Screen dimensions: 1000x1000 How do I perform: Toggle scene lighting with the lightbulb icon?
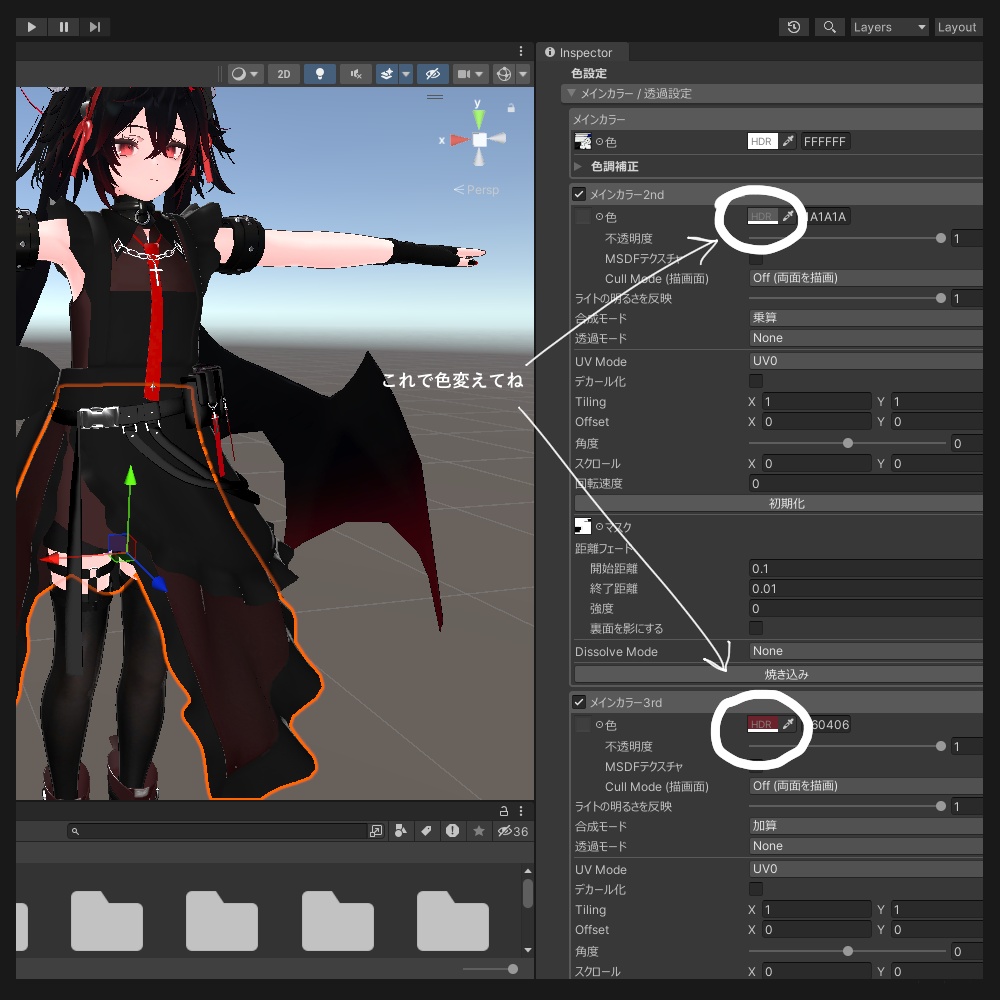(x=320, y=74)
